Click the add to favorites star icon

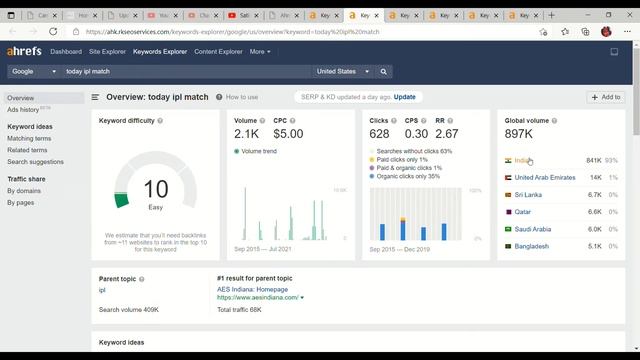[543, 32]
